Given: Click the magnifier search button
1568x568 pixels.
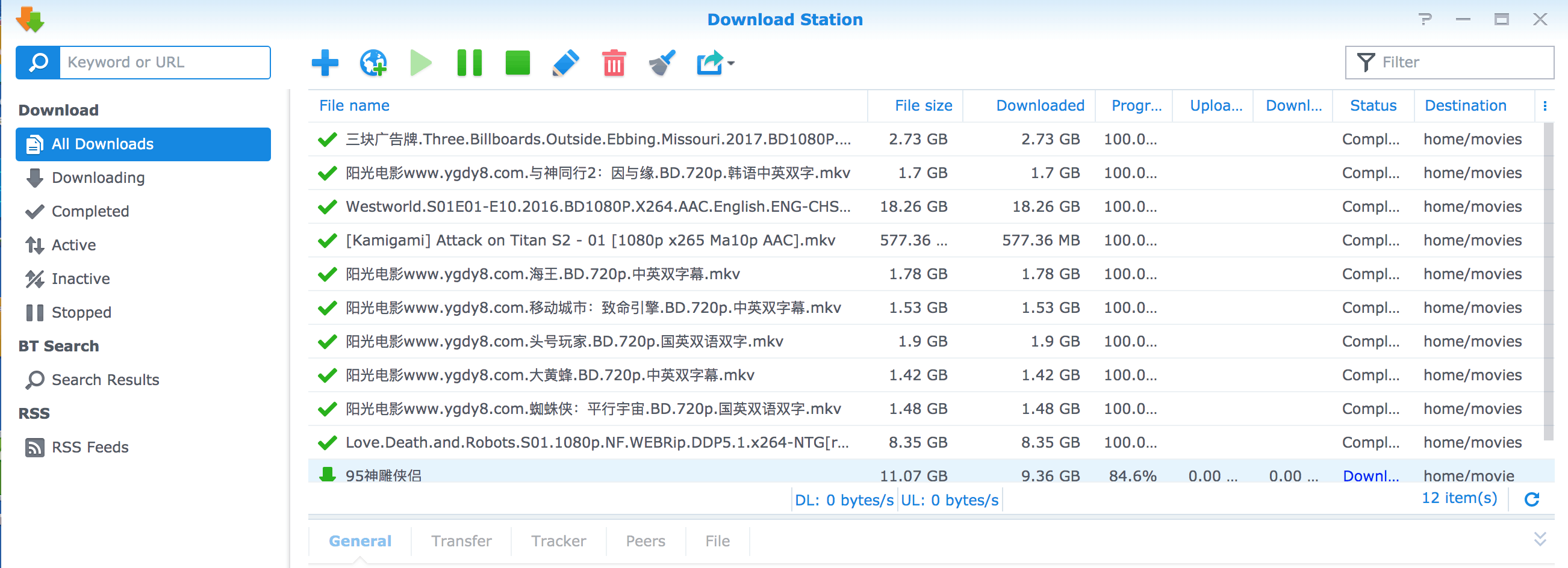Looking at the screenshot, I should [39, 62].
